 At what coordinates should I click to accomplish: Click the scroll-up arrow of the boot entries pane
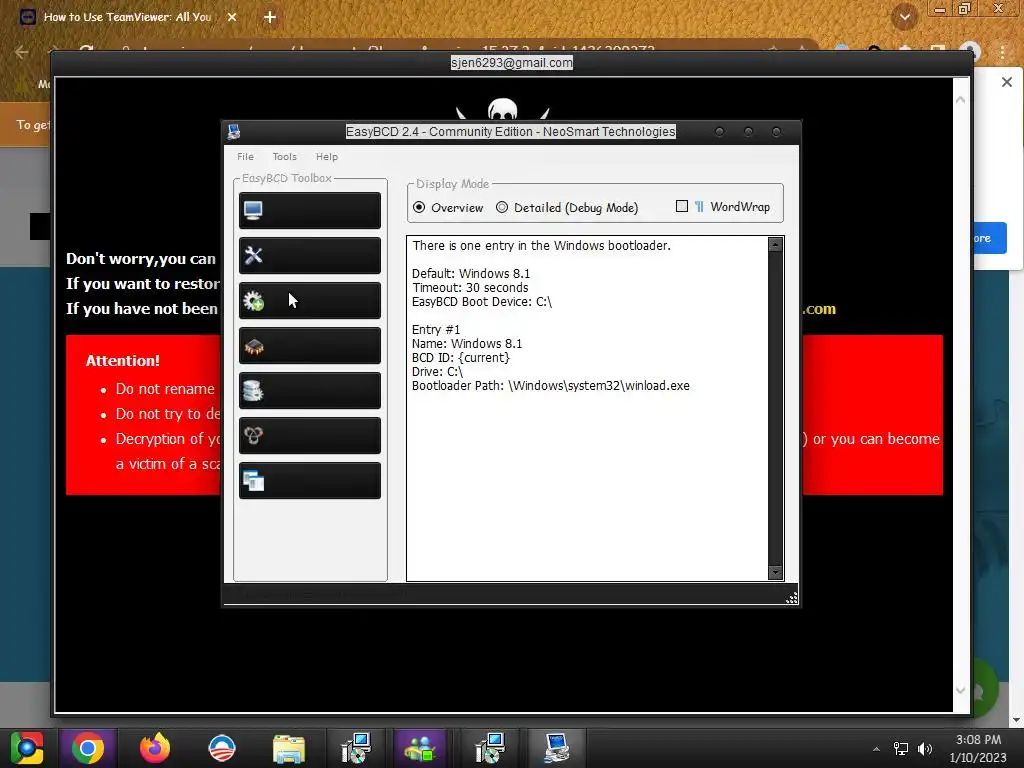775,246
